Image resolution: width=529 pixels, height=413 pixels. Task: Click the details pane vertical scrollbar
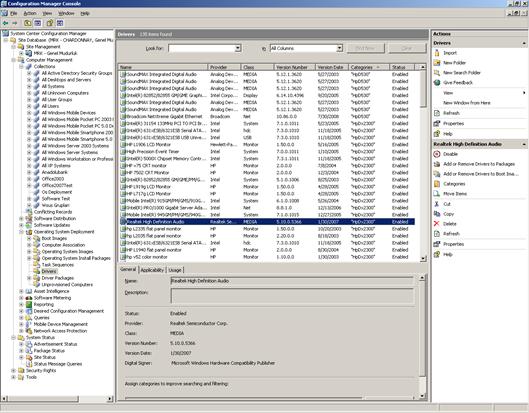[x=422, y=337]
